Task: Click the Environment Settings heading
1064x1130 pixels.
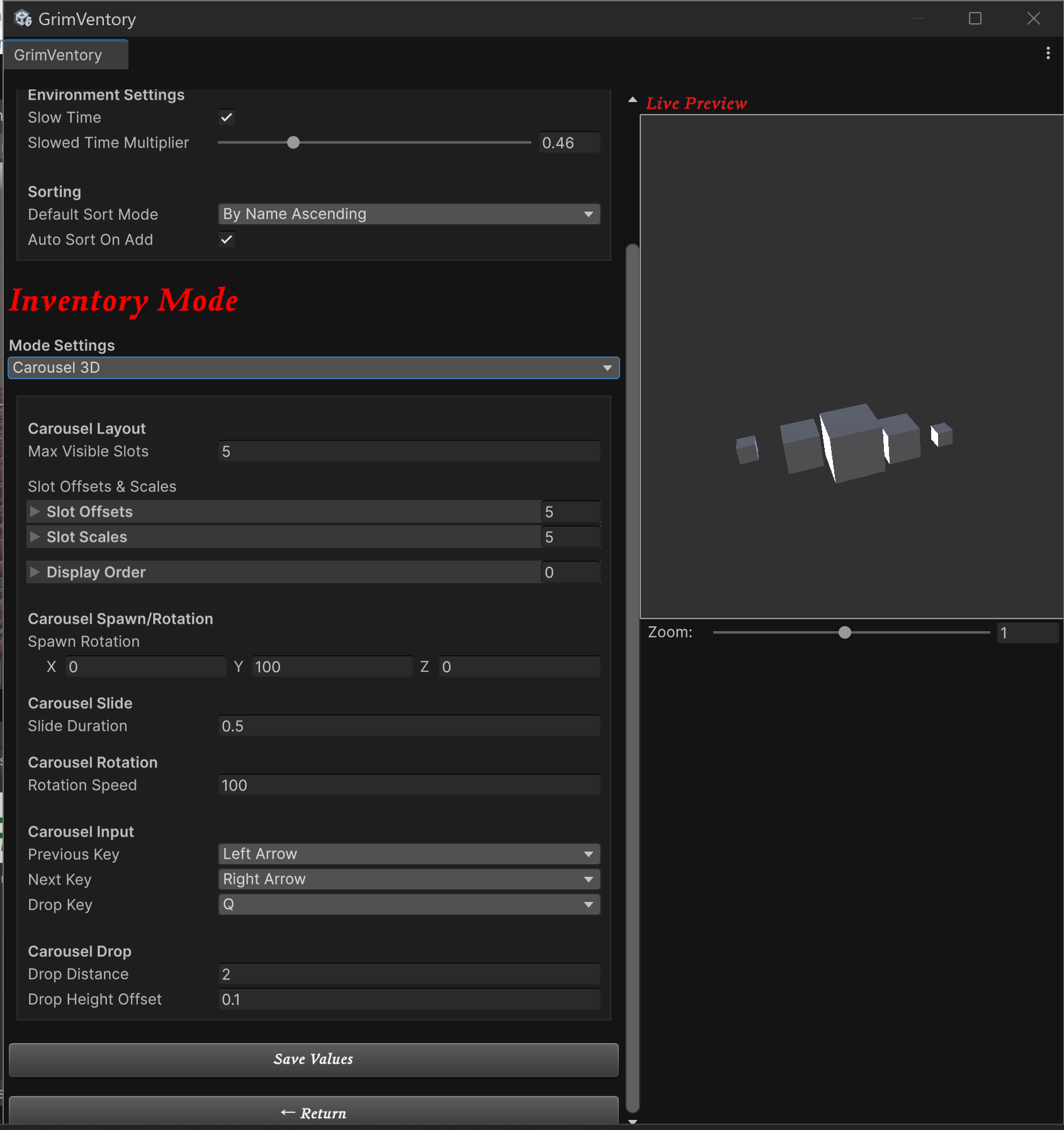Action: tap(106, 95)
